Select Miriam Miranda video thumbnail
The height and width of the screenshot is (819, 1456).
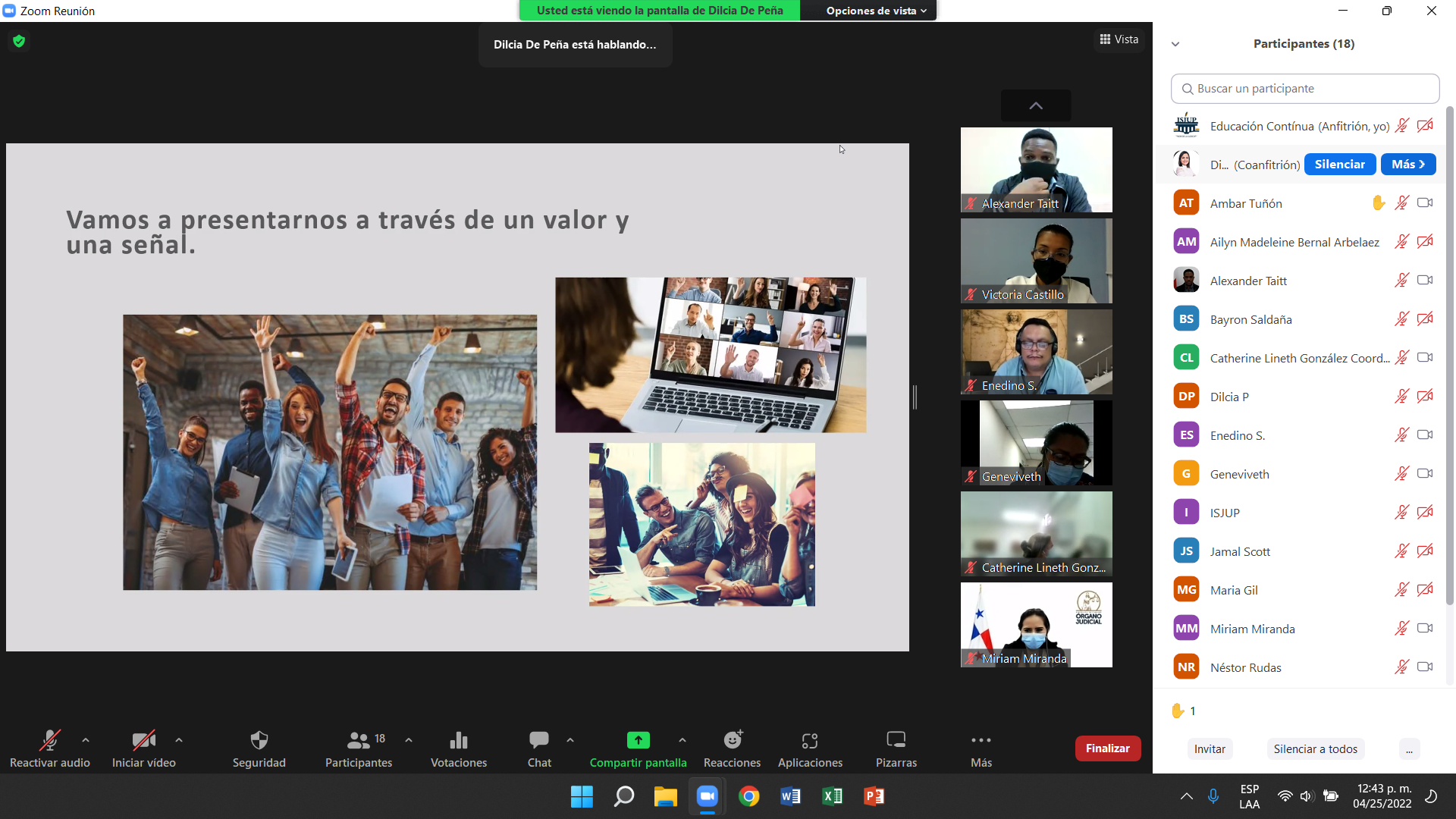click(x=1037, y=625)
